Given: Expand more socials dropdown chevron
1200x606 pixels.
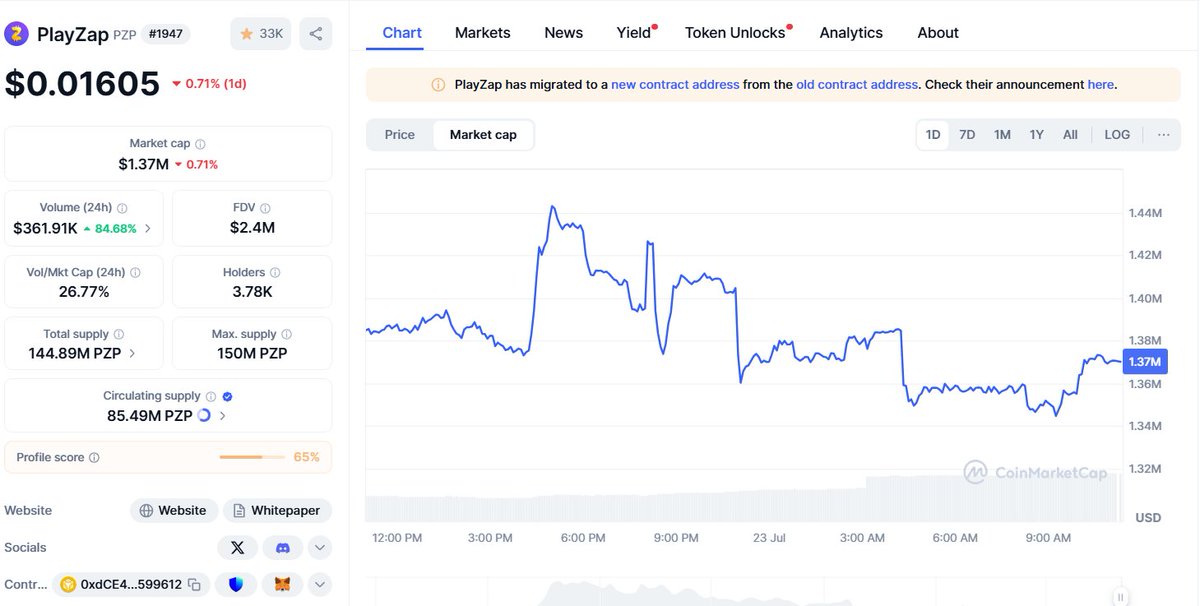Looking at the screenshot, I should [x=319, y=547].
